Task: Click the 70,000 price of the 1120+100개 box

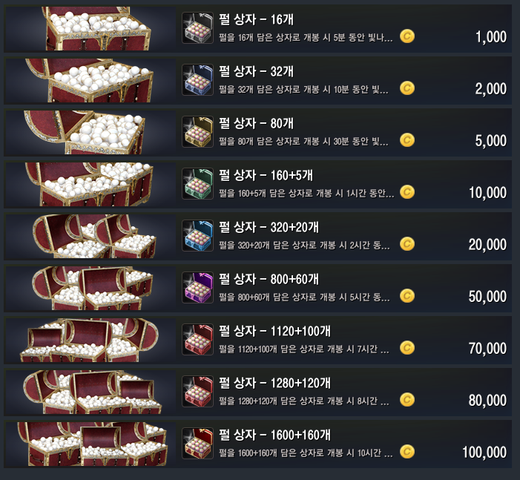Action: [x=488, y=349]
